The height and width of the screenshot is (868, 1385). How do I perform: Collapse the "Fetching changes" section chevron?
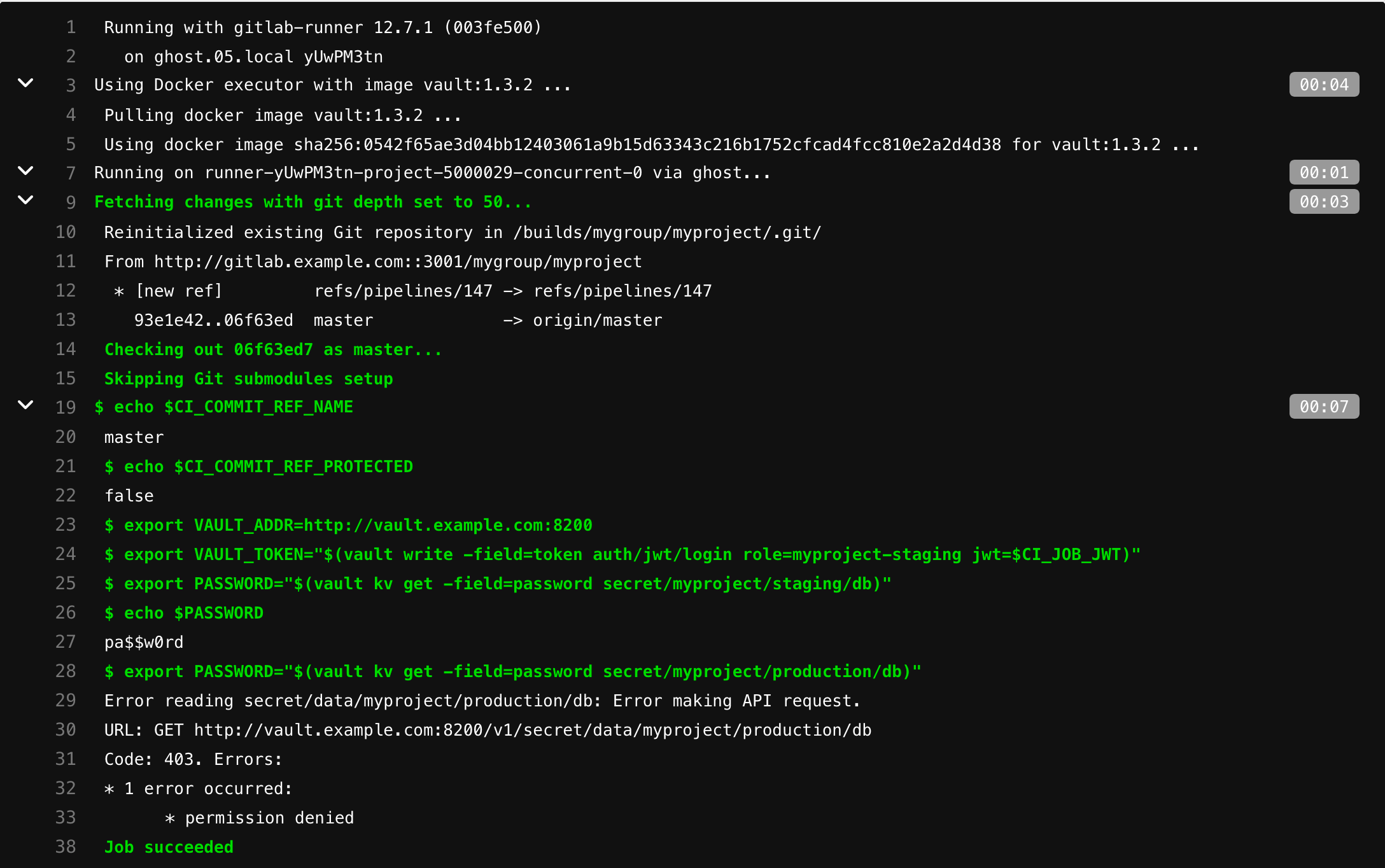25,201
